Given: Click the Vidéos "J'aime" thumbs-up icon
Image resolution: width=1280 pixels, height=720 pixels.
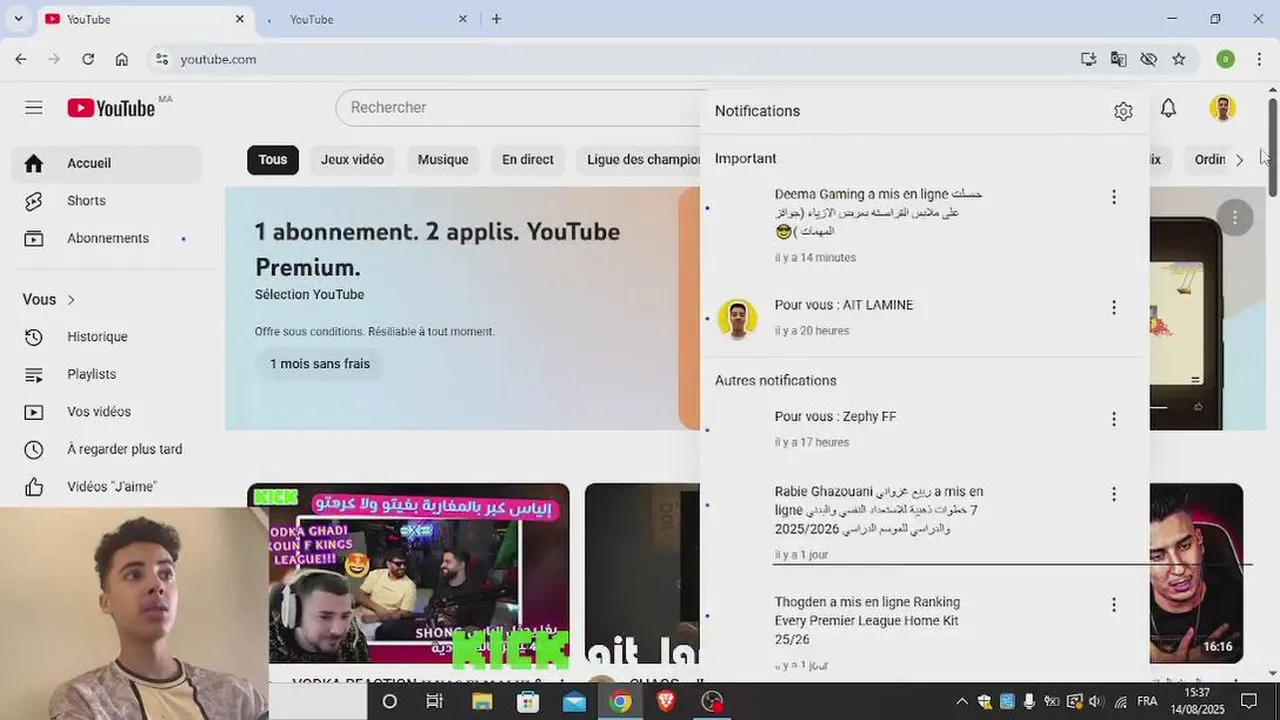Looking at the screenshot, I should pyautogui.click(x=34, y=487).
